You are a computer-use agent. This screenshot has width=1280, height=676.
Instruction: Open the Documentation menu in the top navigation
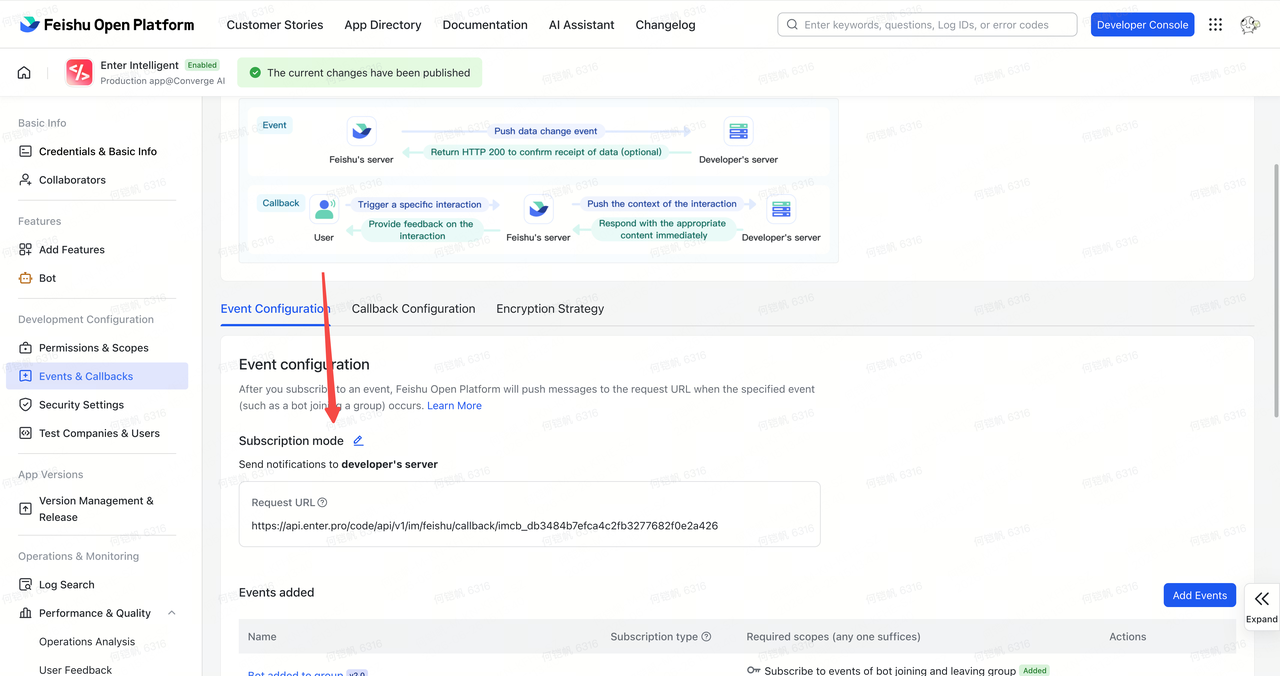point(485,25)
